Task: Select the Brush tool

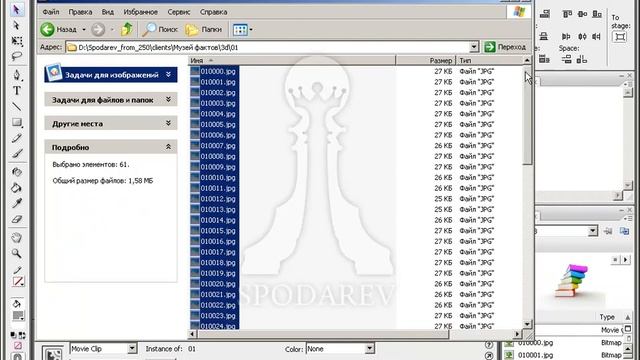Action: tap(17, 153)
